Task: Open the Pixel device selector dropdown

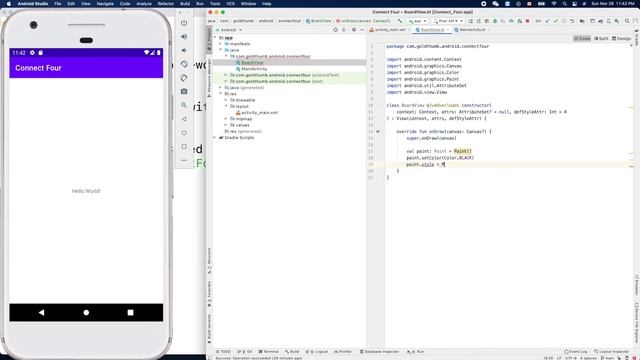Action: point(448,21)
